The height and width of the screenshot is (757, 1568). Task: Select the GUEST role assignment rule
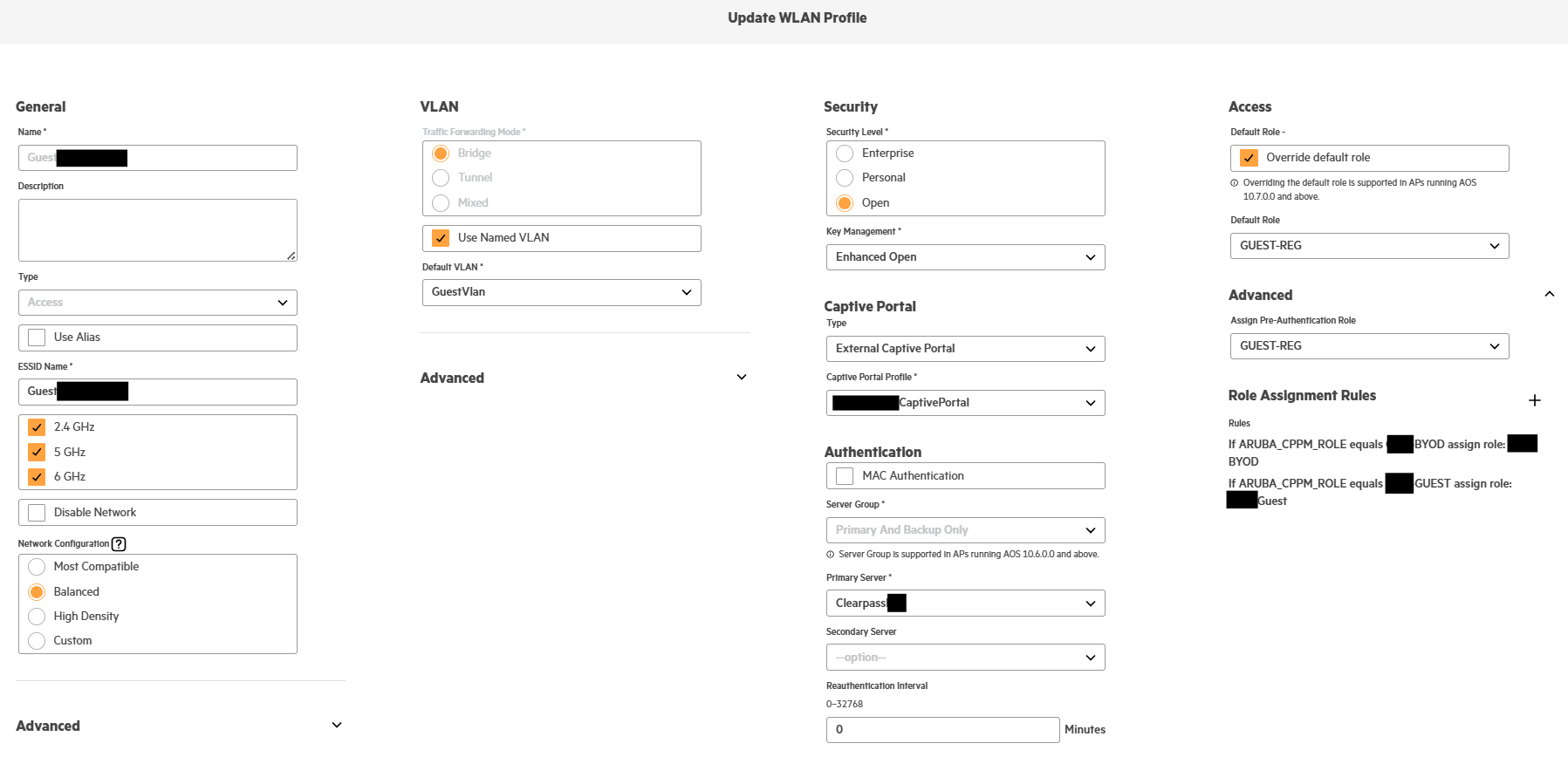tap(1370, 492)
